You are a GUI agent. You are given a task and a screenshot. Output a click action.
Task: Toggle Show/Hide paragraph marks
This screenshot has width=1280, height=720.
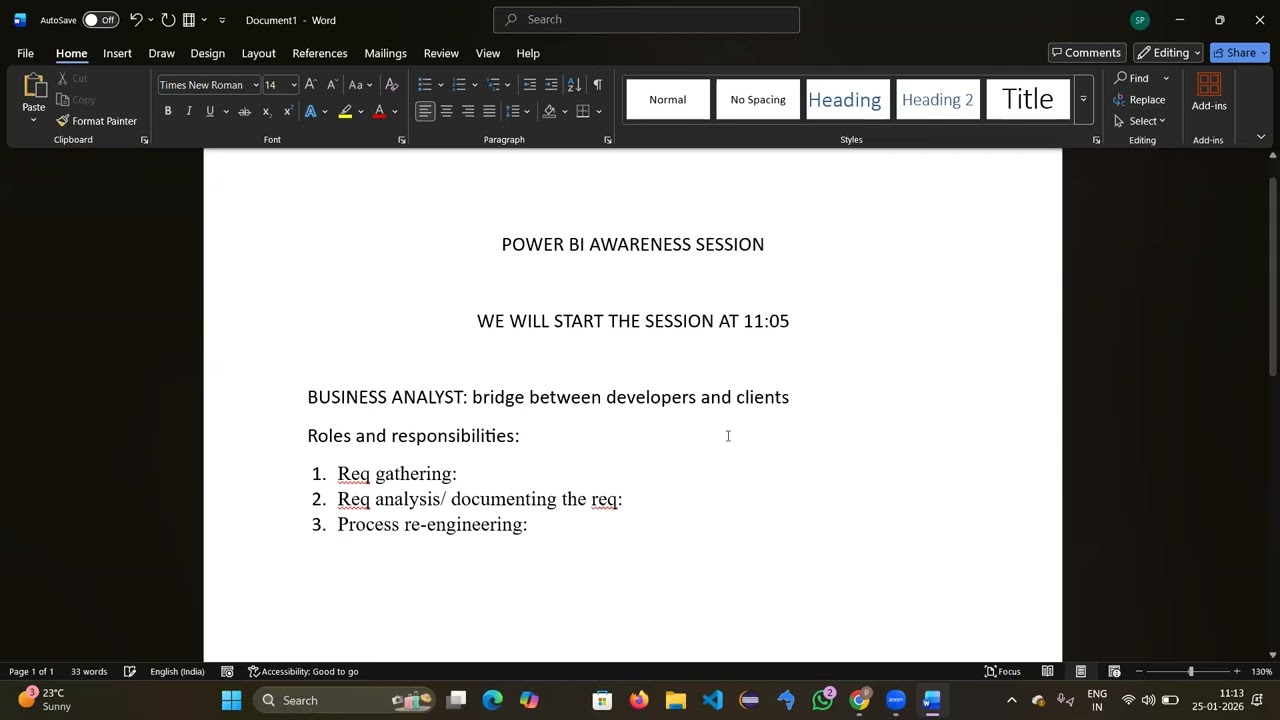597,85
